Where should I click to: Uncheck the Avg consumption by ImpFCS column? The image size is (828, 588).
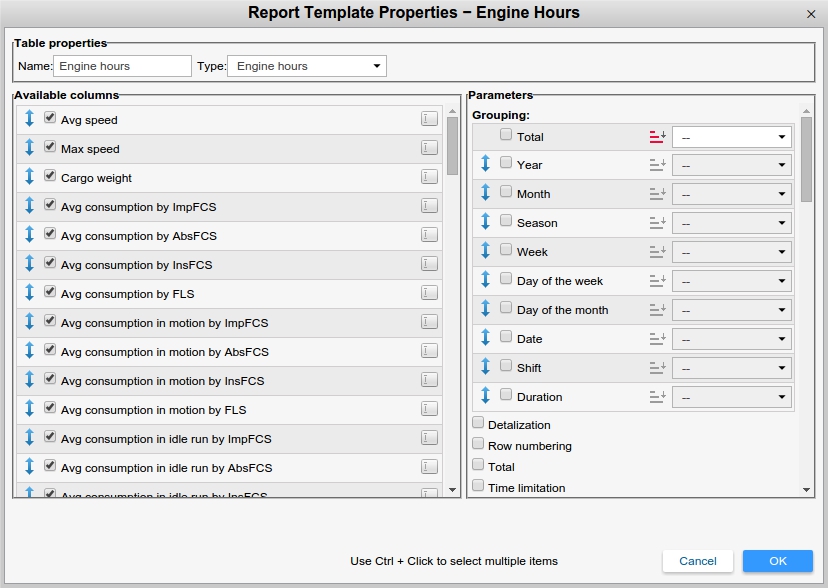(50, 206)
